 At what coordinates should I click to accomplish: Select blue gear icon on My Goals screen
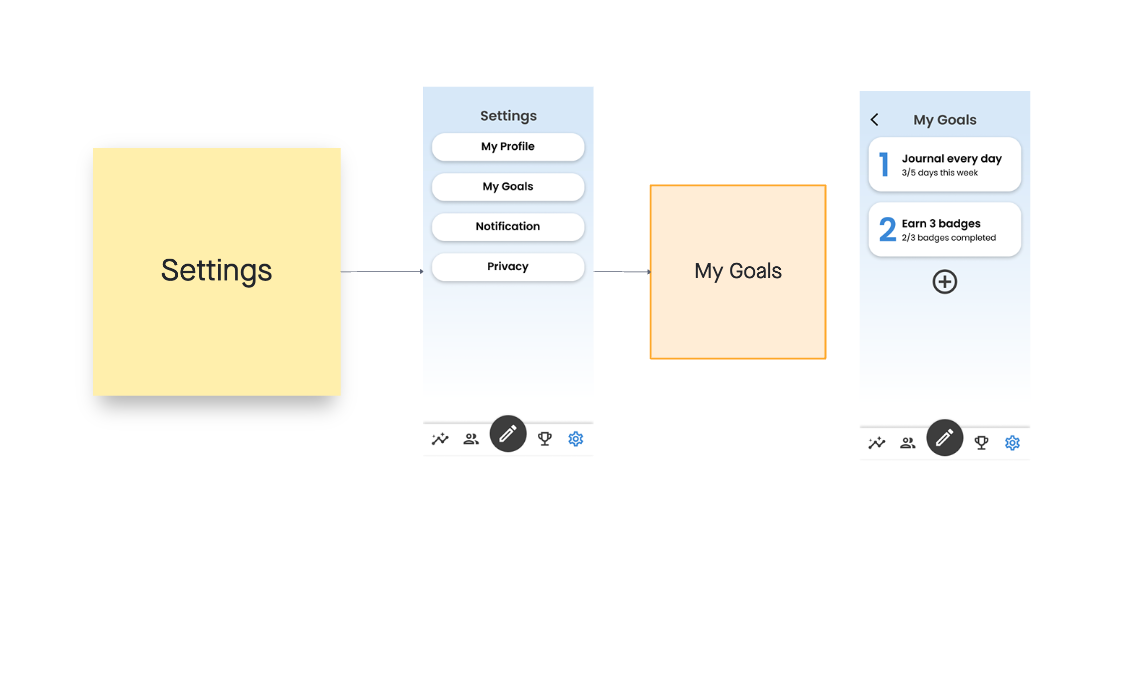pyautogui.click(x=1012, y=443)
